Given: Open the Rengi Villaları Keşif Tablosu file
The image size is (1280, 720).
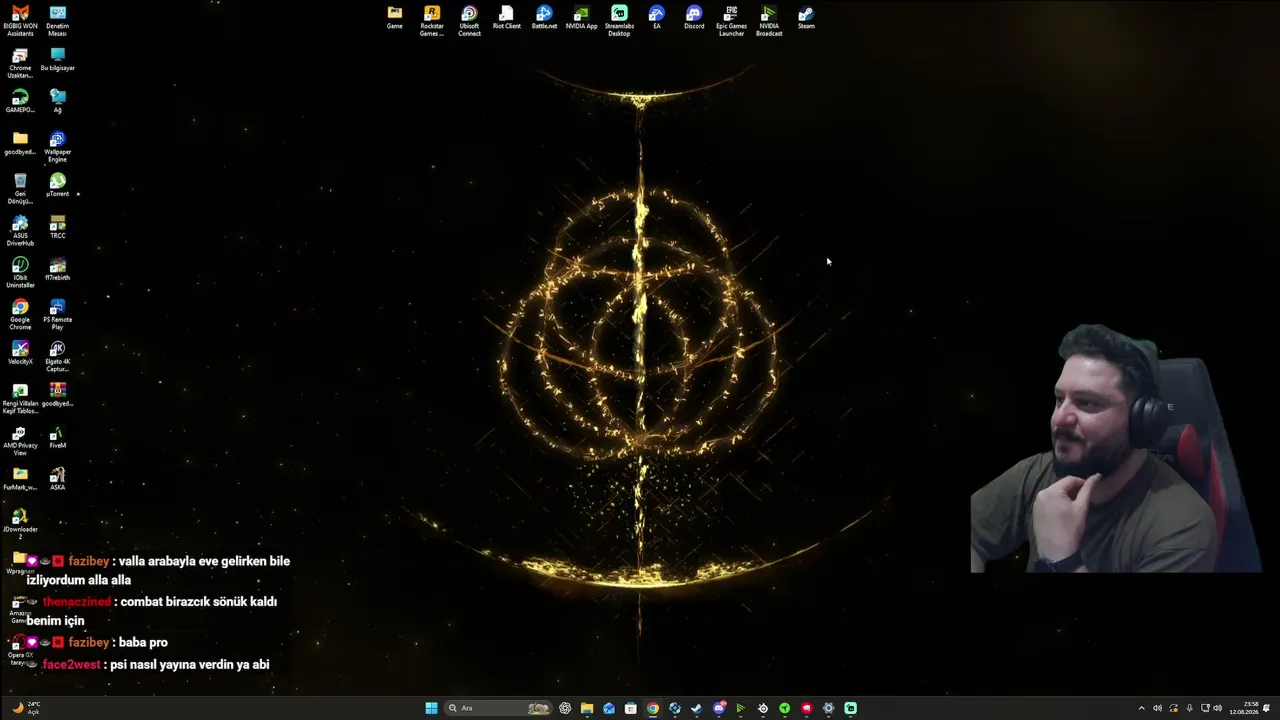Looking at the screenshot, I should [20, 398].
